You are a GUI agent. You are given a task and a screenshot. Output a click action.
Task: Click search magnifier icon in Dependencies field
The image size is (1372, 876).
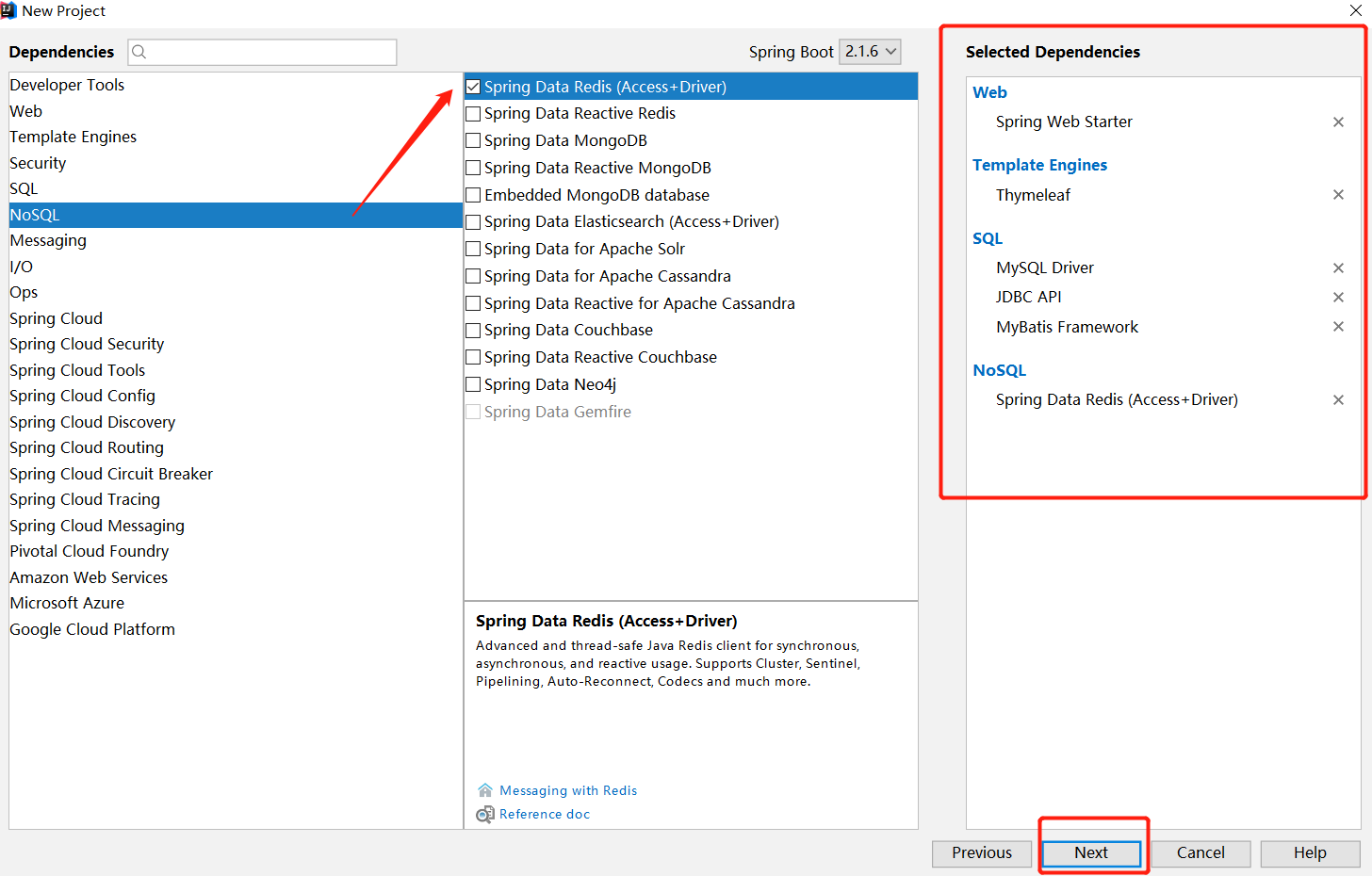pos(139,52)
